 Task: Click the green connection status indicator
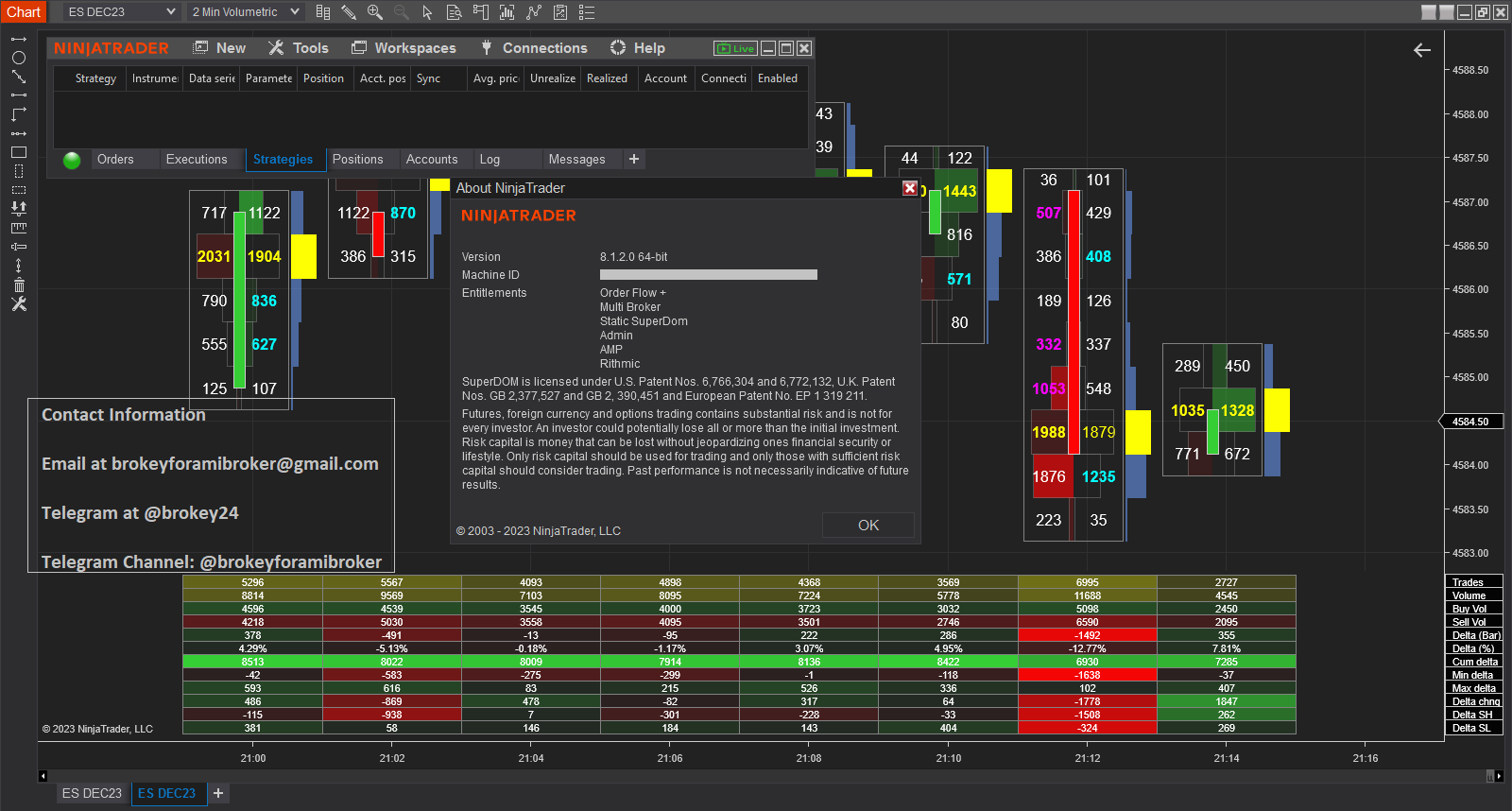pos(72,161)
